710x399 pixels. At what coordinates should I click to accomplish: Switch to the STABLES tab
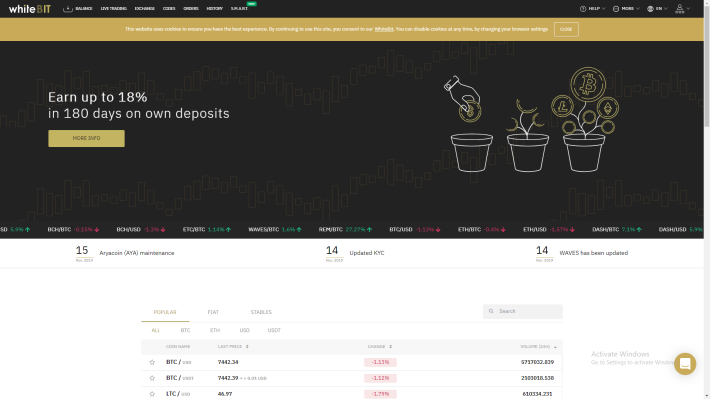point(261,312)
